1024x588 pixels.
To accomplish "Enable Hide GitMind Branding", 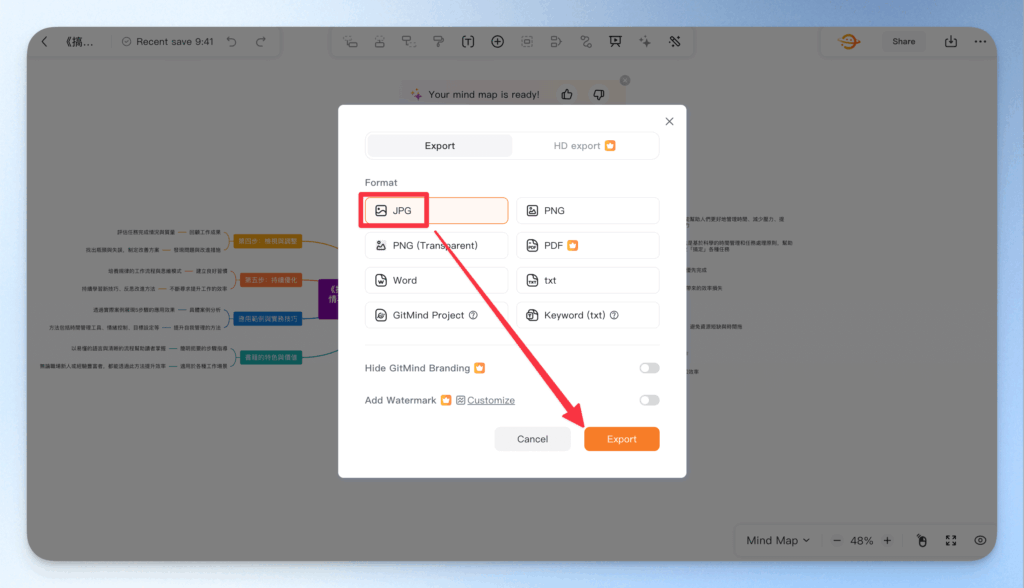I will tap(648, 368).
